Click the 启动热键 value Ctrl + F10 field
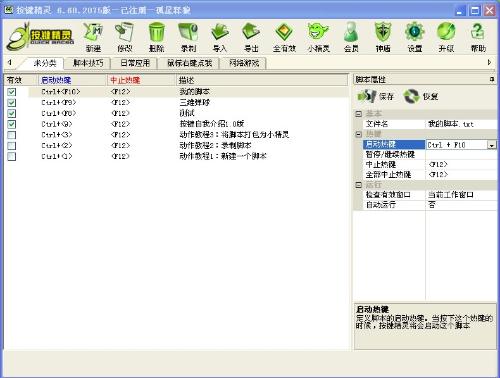Viewport: 500px width, 378px height. pos(457,145)
